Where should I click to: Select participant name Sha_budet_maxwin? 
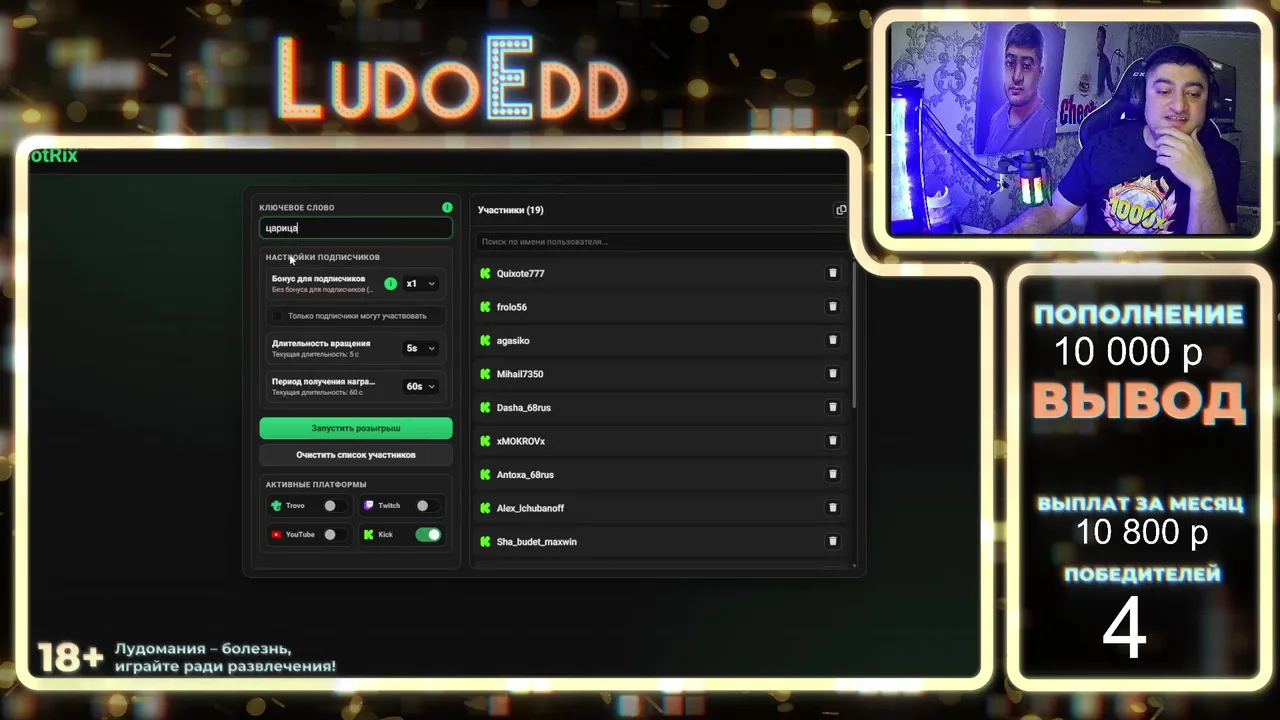537,542
